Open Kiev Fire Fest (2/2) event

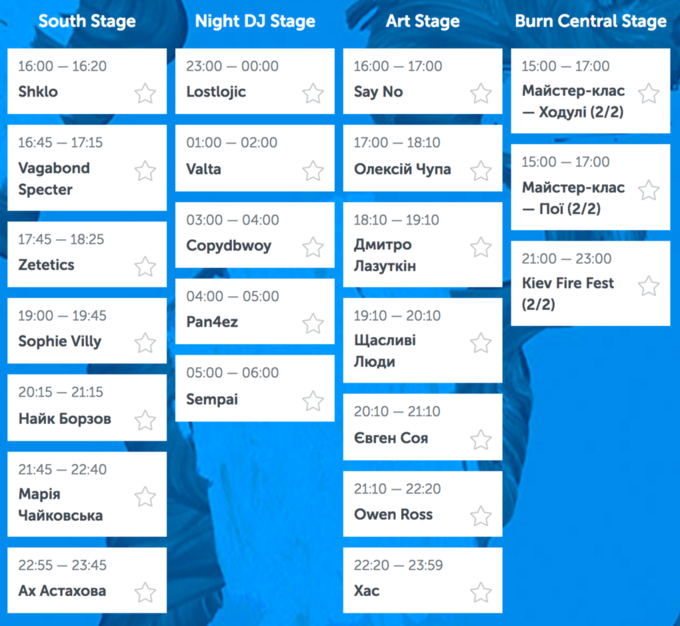[590, 283]
